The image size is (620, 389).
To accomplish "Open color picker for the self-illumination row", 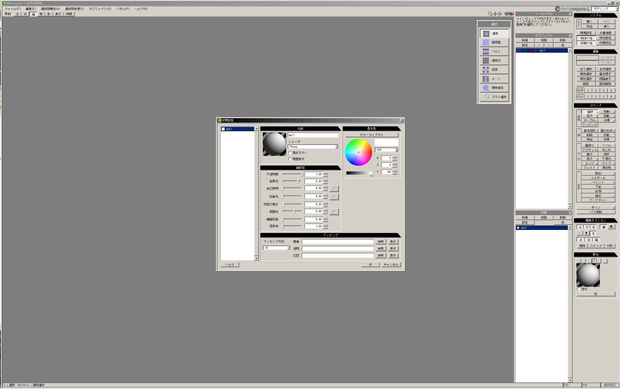I will pos(334,189).
